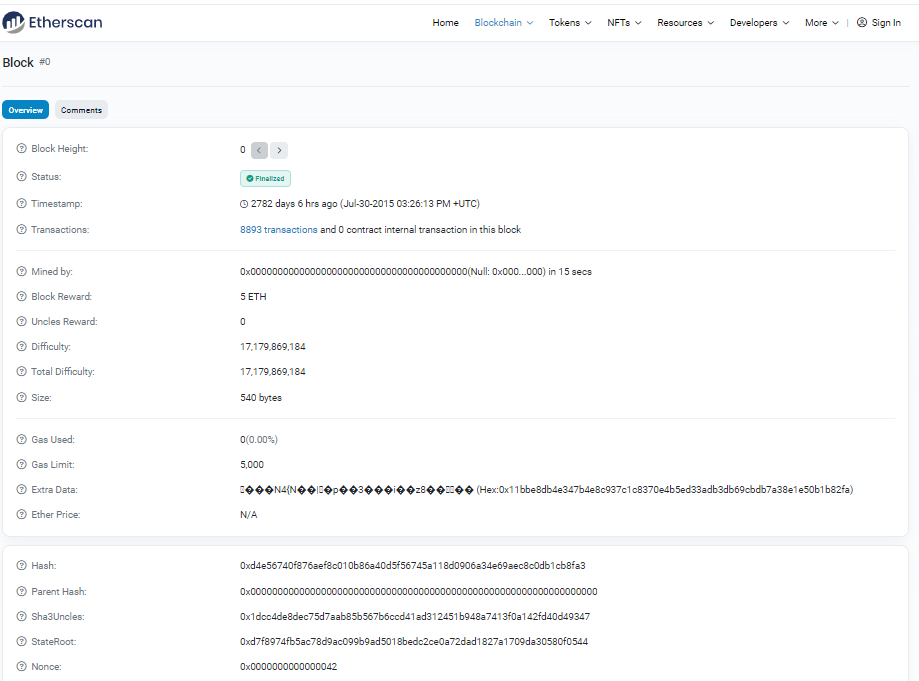The image size is (919, 681).
Task: Open the Tokens dropdown menu
Action: click(570, 23)
